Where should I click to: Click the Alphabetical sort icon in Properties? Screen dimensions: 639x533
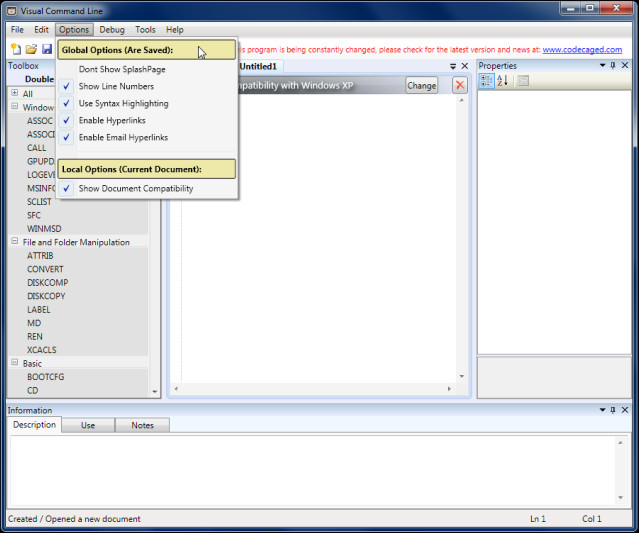click(502, 81)
